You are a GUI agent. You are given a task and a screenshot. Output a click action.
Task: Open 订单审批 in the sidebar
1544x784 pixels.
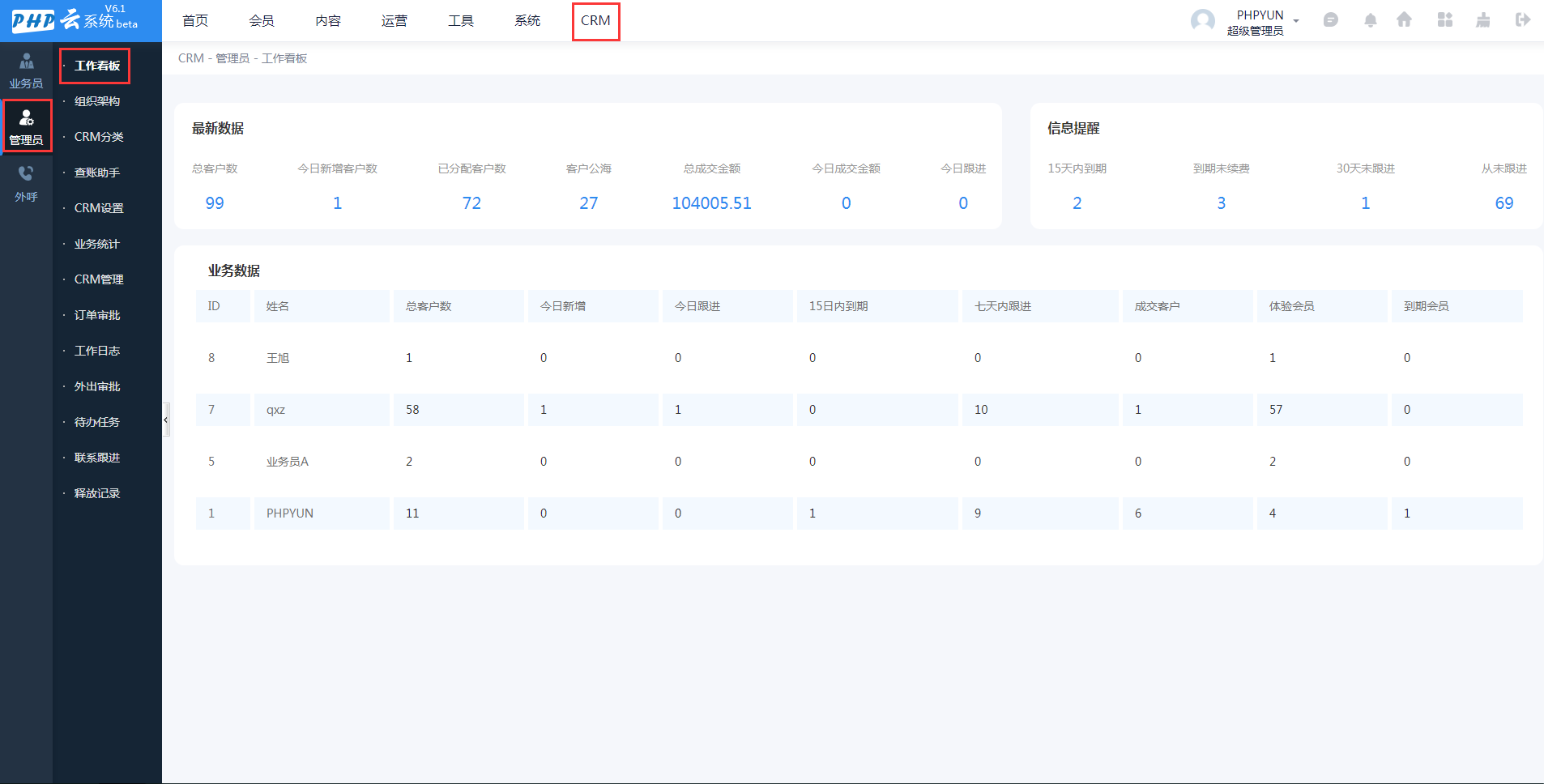[97, 315]
